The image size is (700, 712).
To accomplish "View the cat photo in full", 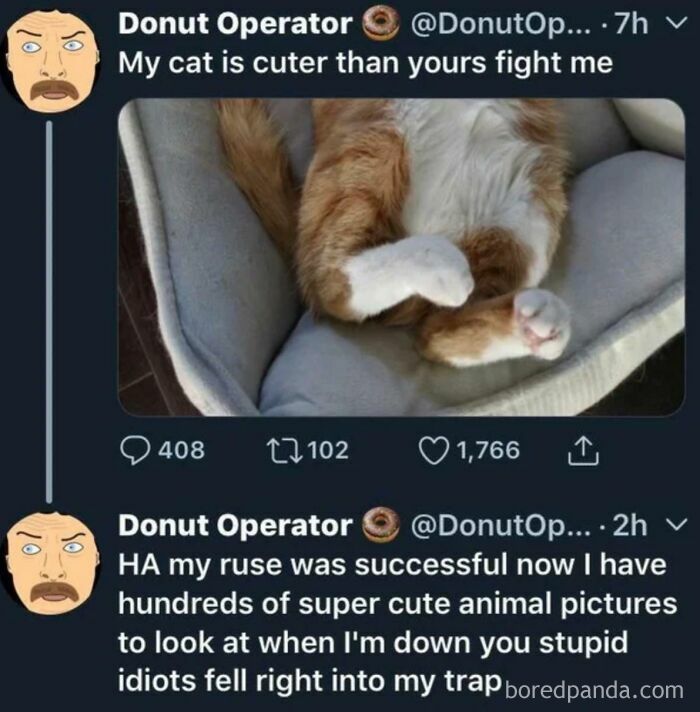I will [401, 257].
